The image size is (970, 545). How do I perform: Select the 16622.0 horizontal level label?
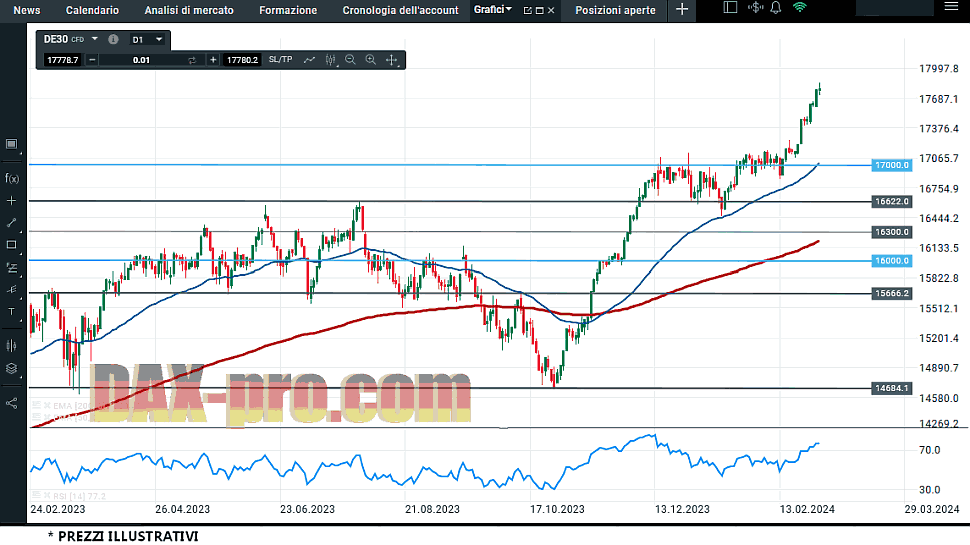pos(891,202)
